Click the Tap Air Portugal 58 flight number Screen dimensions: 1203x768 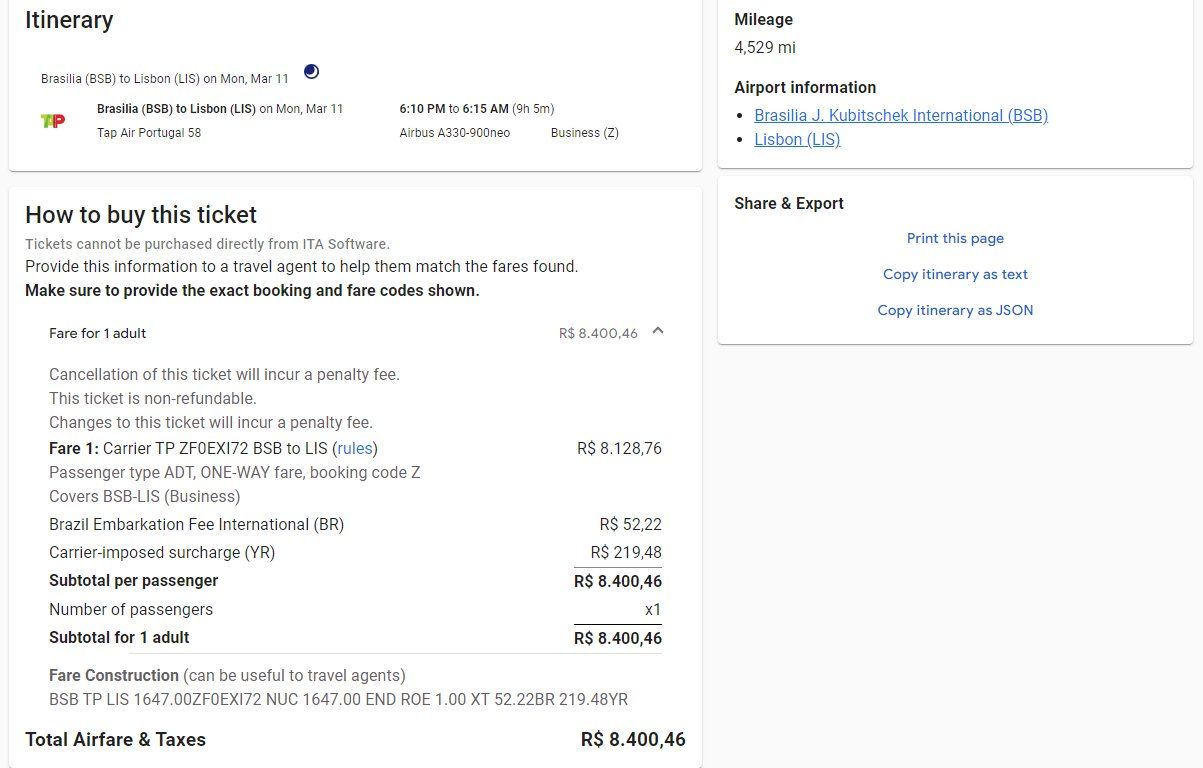click(x=149, y=133)
